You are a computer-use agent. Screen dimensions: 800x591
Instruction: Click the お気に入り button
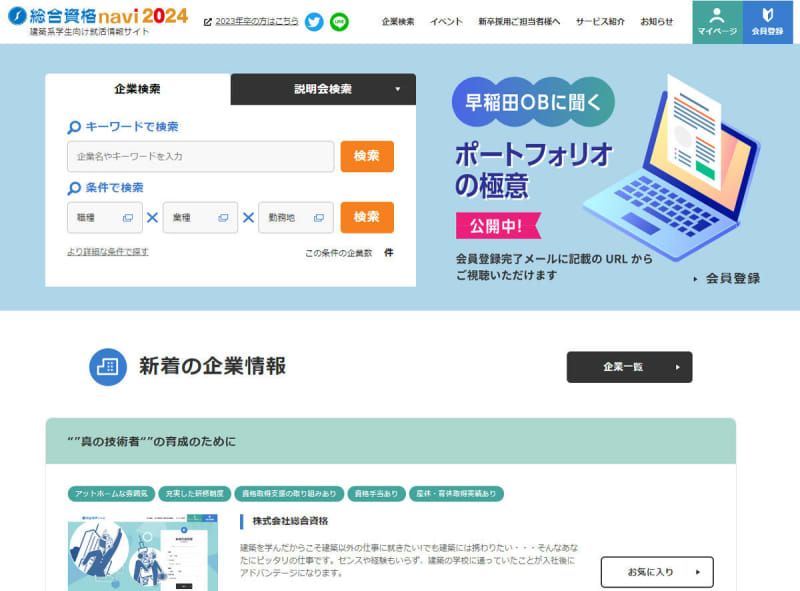pyautogui.click(x=657, y=572)
